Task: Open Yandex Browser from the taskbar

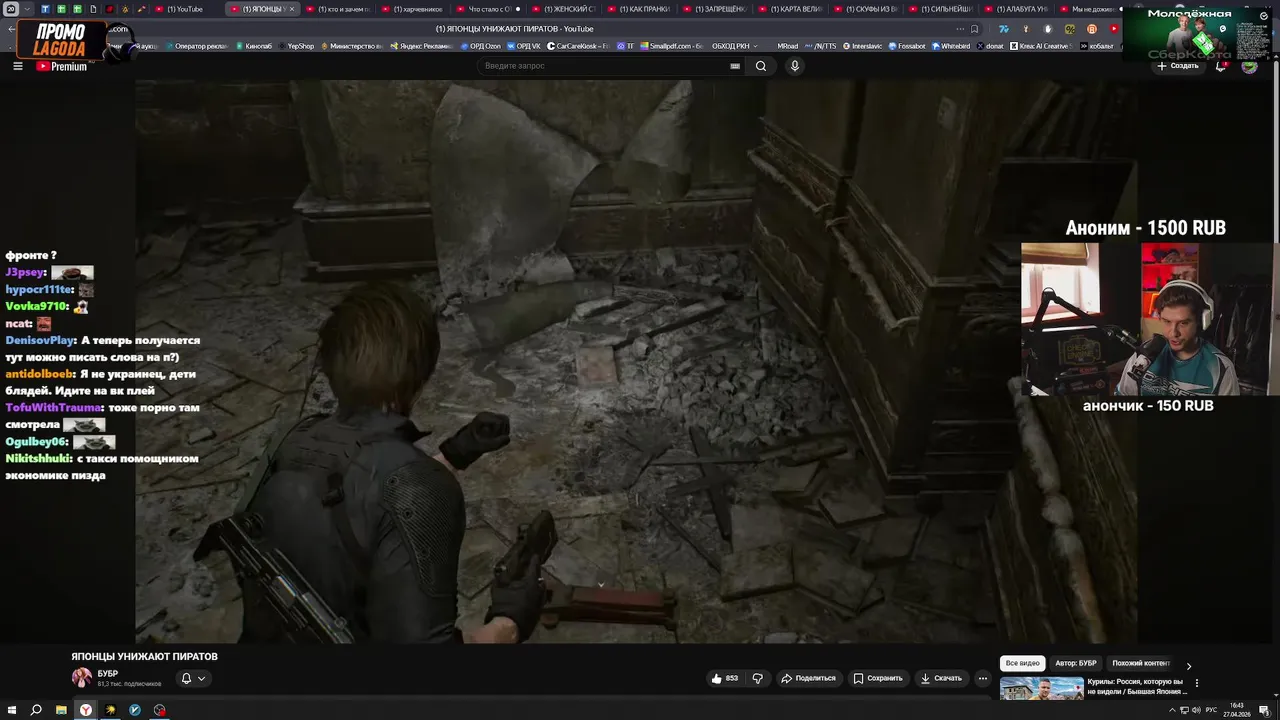Action: tap(86, 710)
